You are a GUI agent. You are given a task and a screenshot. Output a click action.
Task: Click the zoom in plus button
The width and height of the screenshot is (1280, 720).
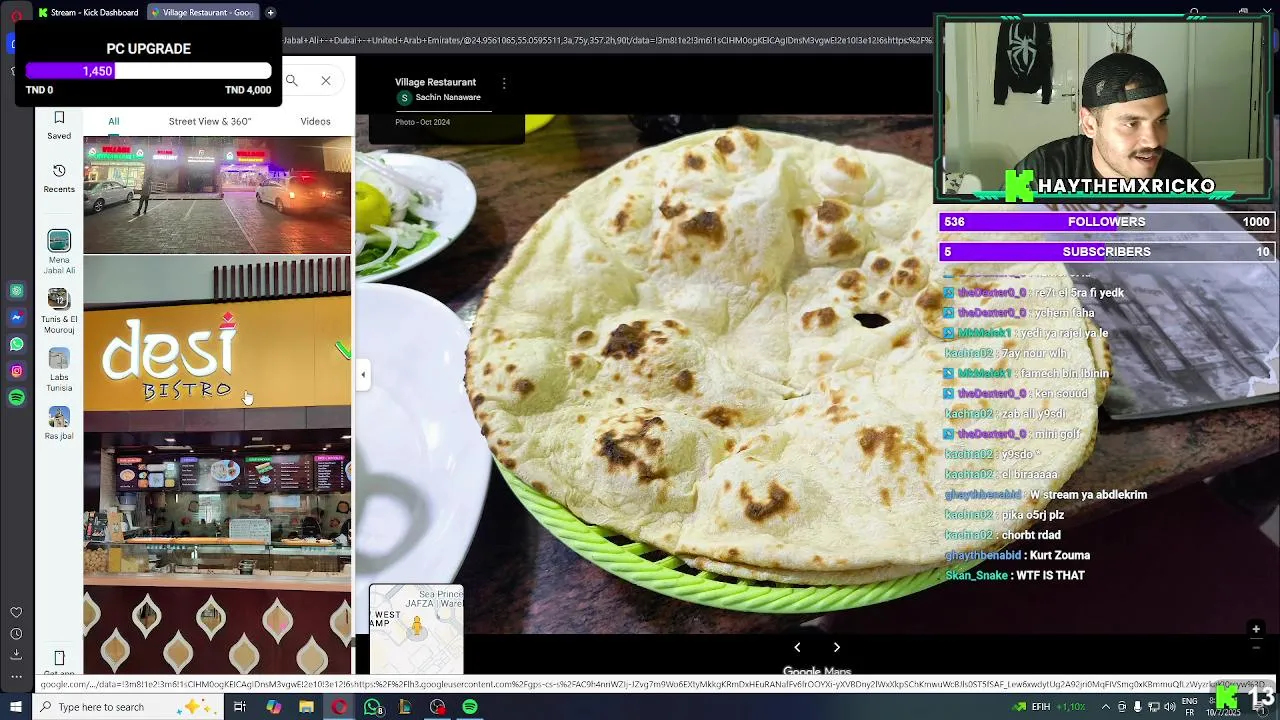(x=1256, y=629)
